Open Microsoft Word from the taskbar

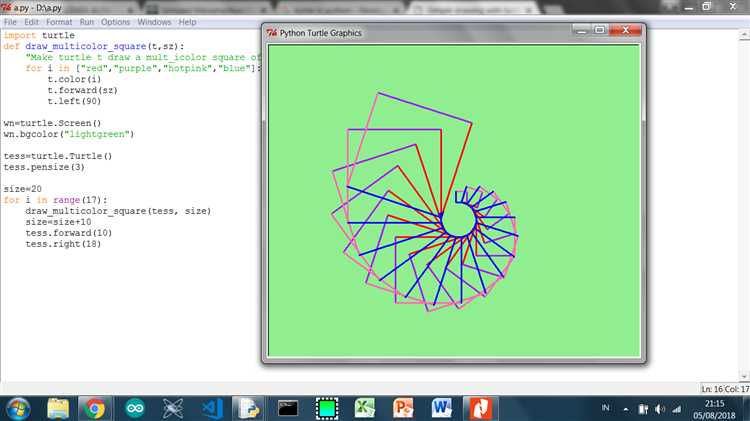click(441, 409)
